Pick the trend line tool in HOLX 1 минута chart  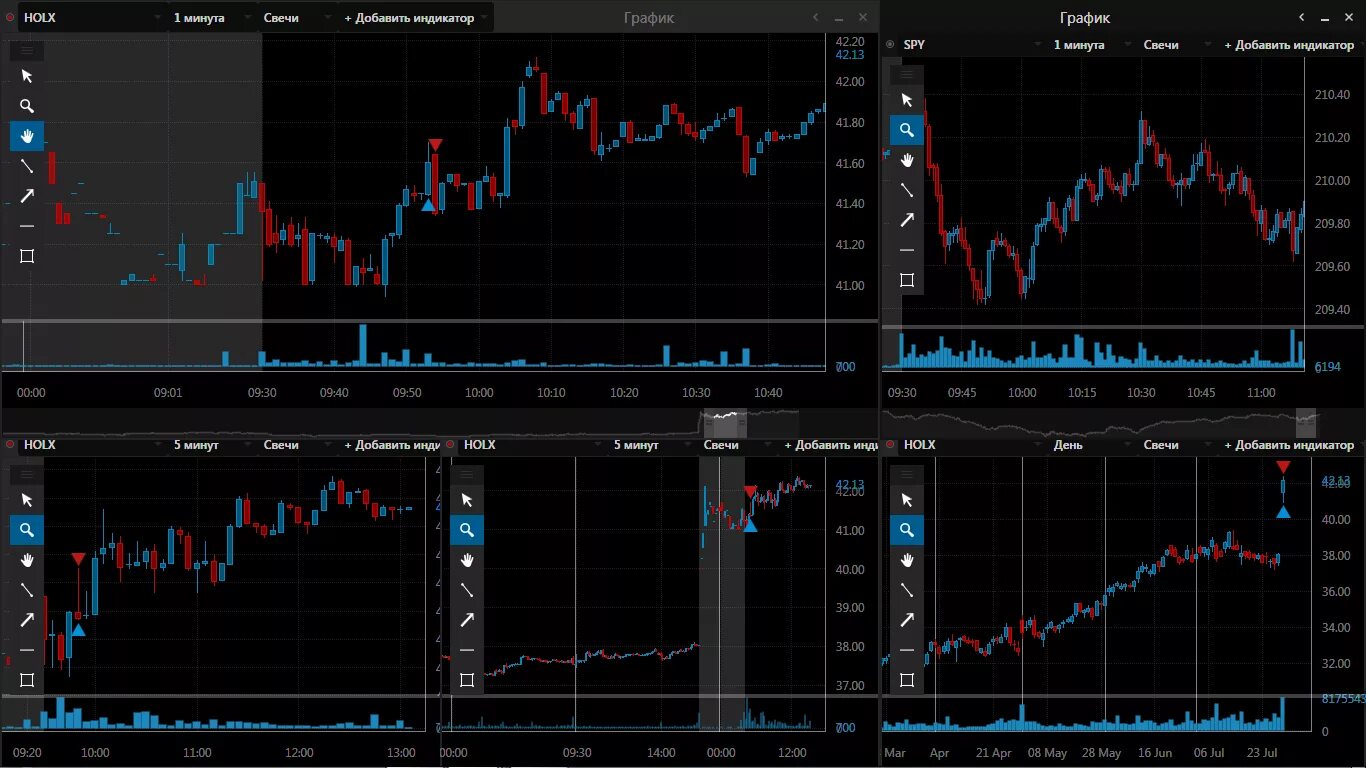(x=27, y=166)
